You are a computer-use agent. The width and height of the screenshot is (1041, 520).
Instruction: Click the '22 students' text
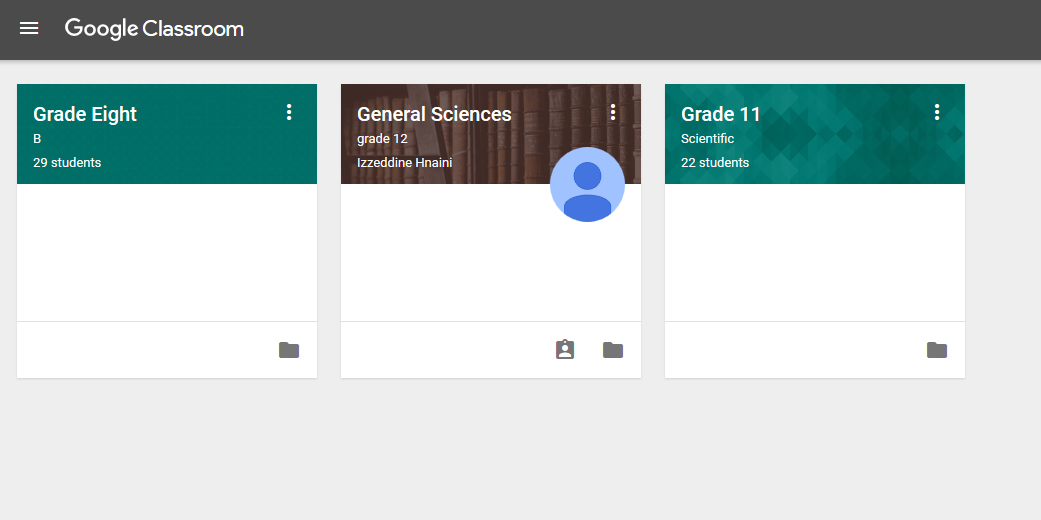tap(715, 163)
